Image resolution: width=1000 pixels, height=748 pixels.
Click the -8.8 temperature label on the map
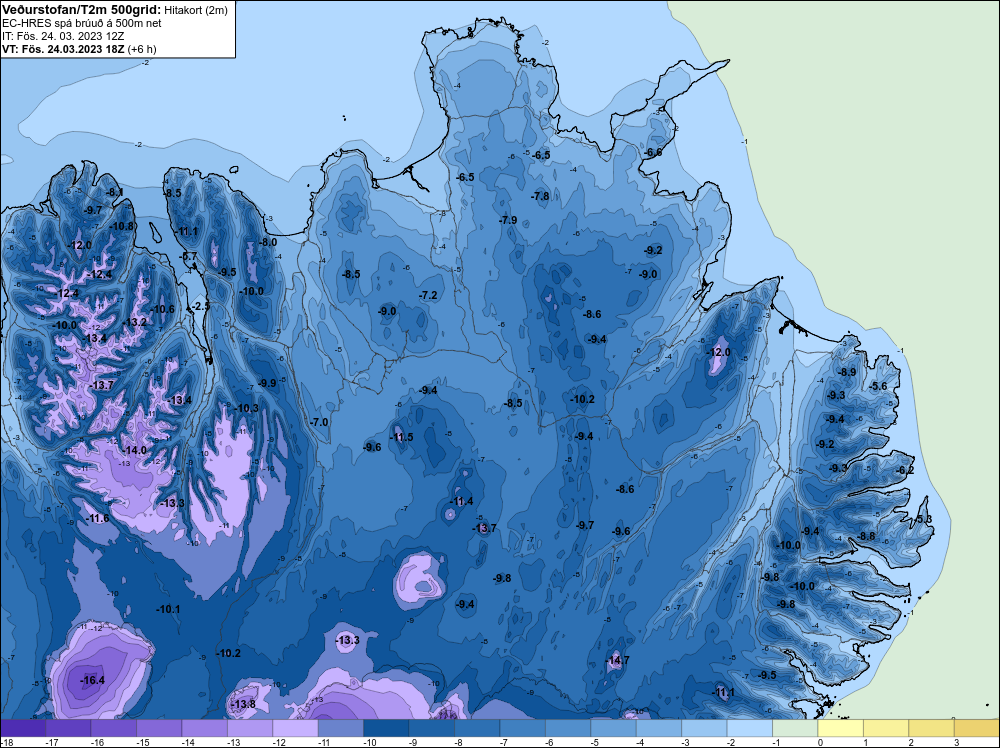867,536
